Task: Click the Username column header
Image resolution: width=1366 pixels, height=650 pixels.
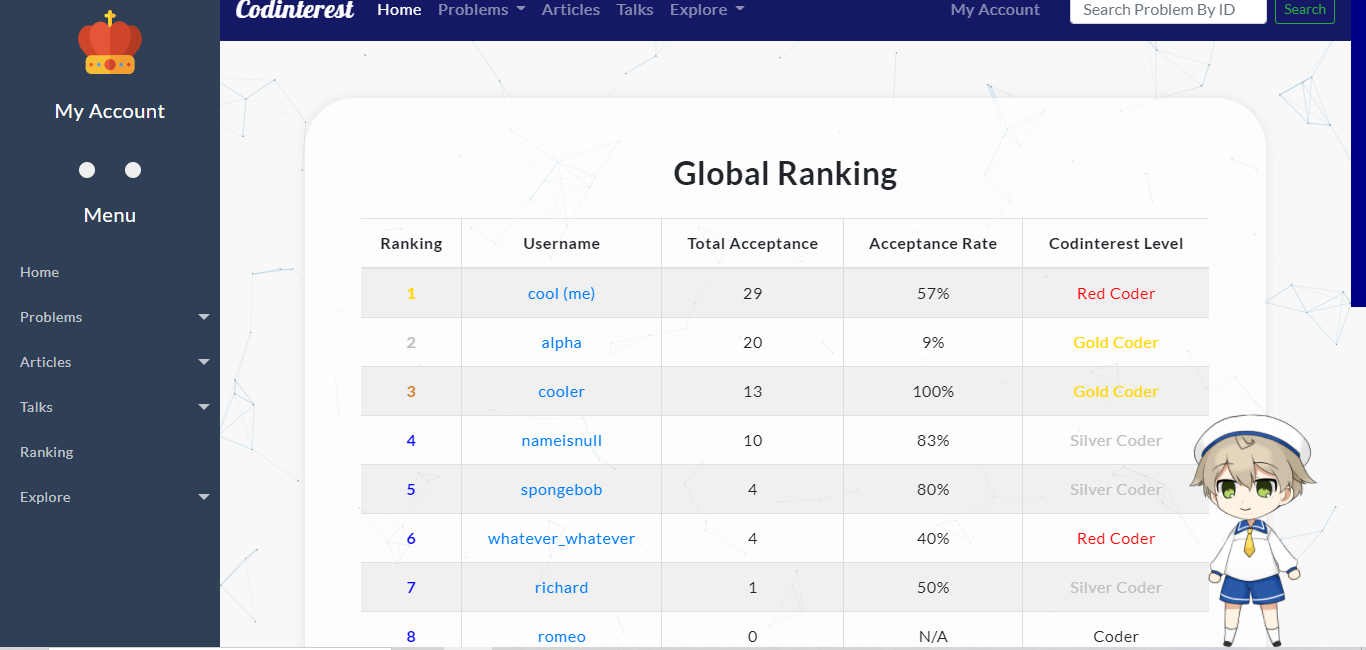Action: (561, 243)
